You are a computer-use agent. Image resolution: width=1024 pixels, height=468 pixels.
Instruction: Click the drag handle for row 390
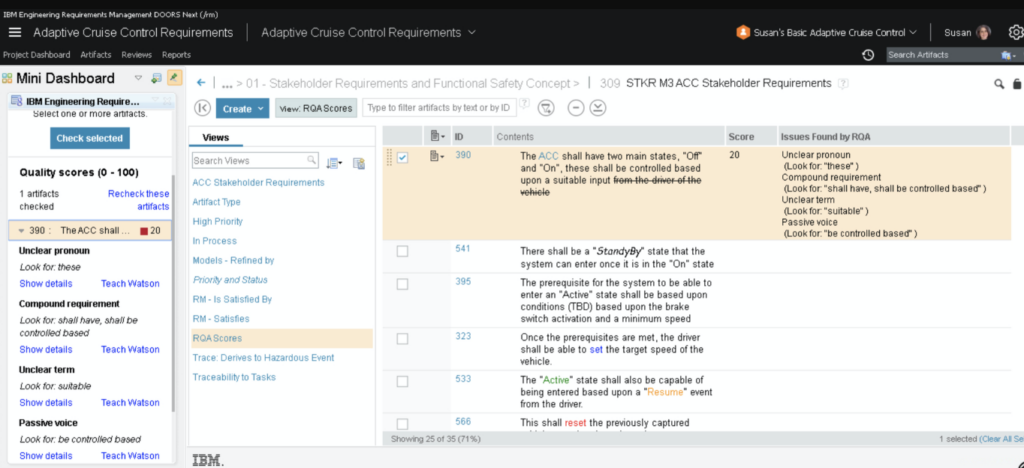(x=390, y=157)
